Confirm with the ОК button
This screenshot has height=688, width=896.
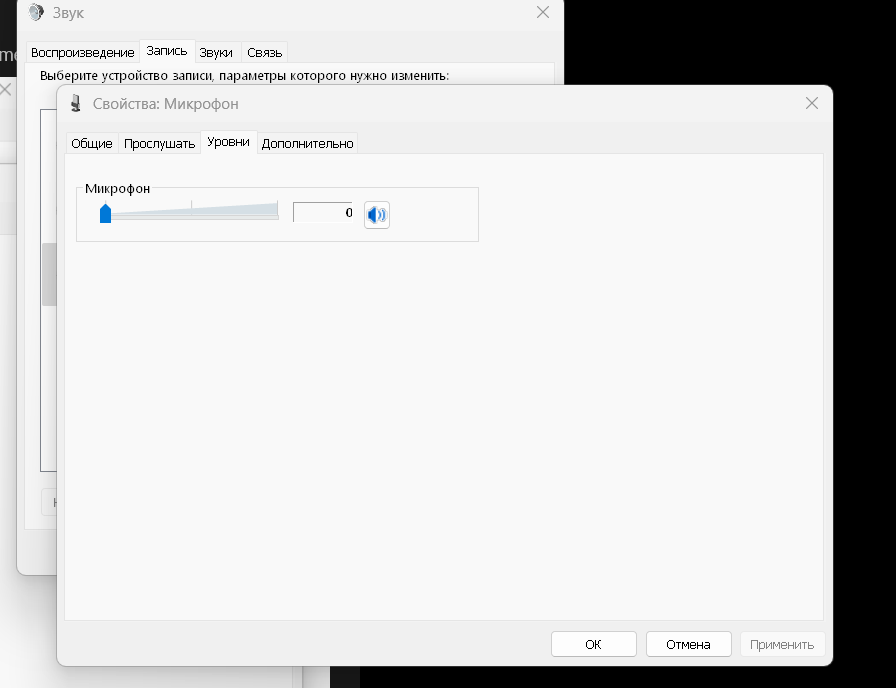click(x=594, y=644)
